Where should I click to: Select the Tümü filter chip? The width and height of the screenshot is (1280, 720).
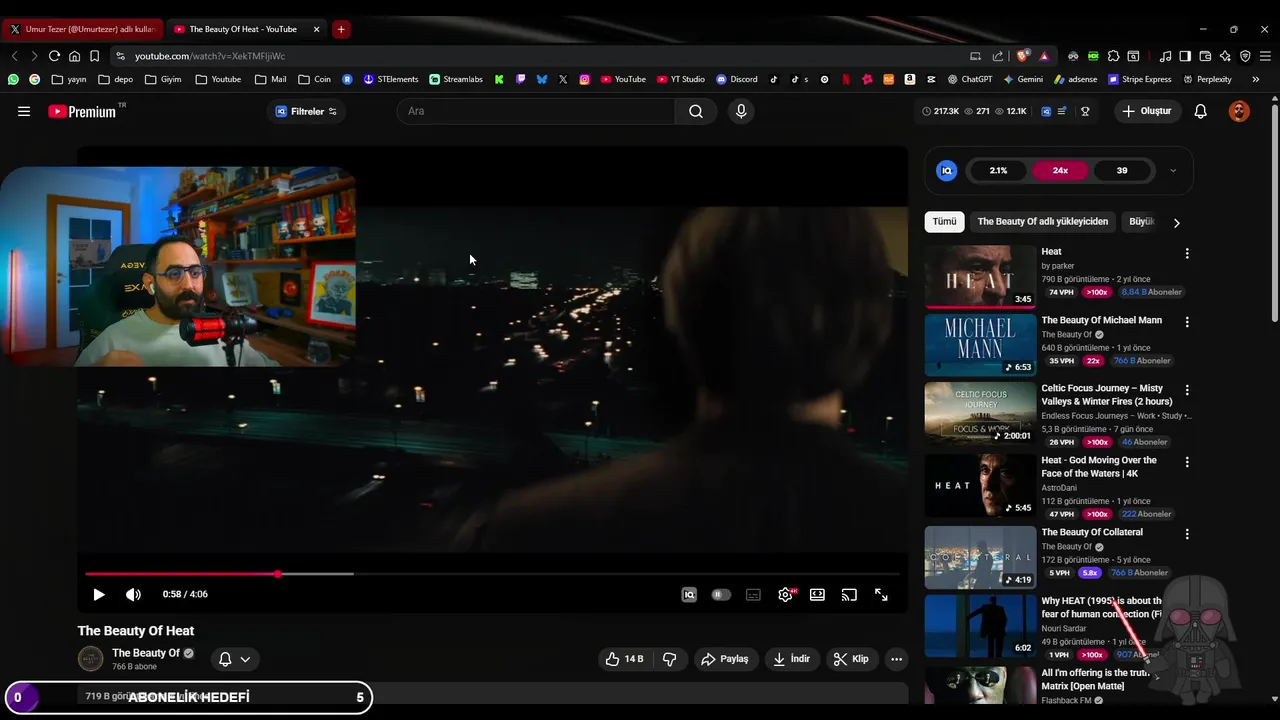(x=944, y=222)
